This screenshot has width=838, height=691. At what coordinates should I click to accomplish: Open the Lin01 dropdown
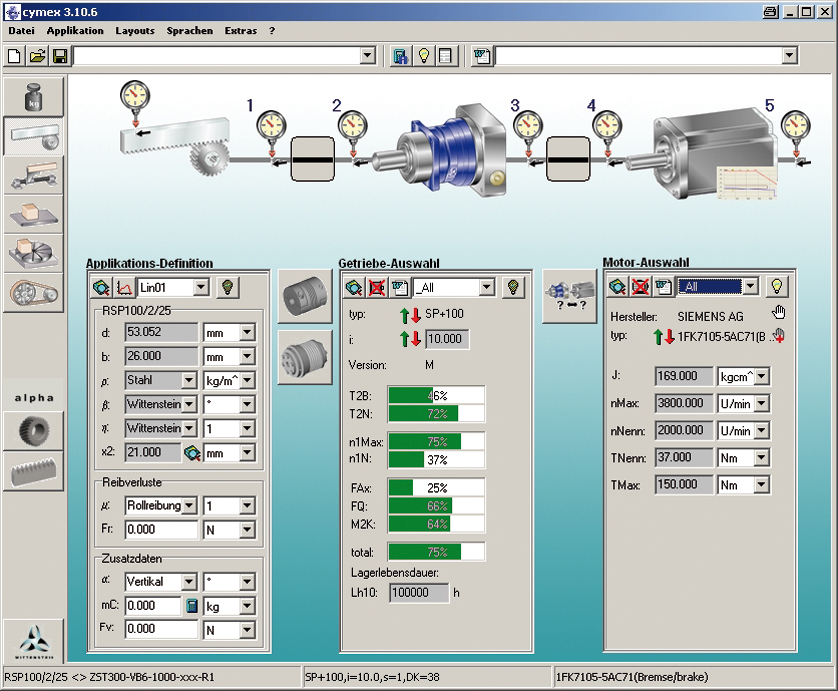click(201, 288)
